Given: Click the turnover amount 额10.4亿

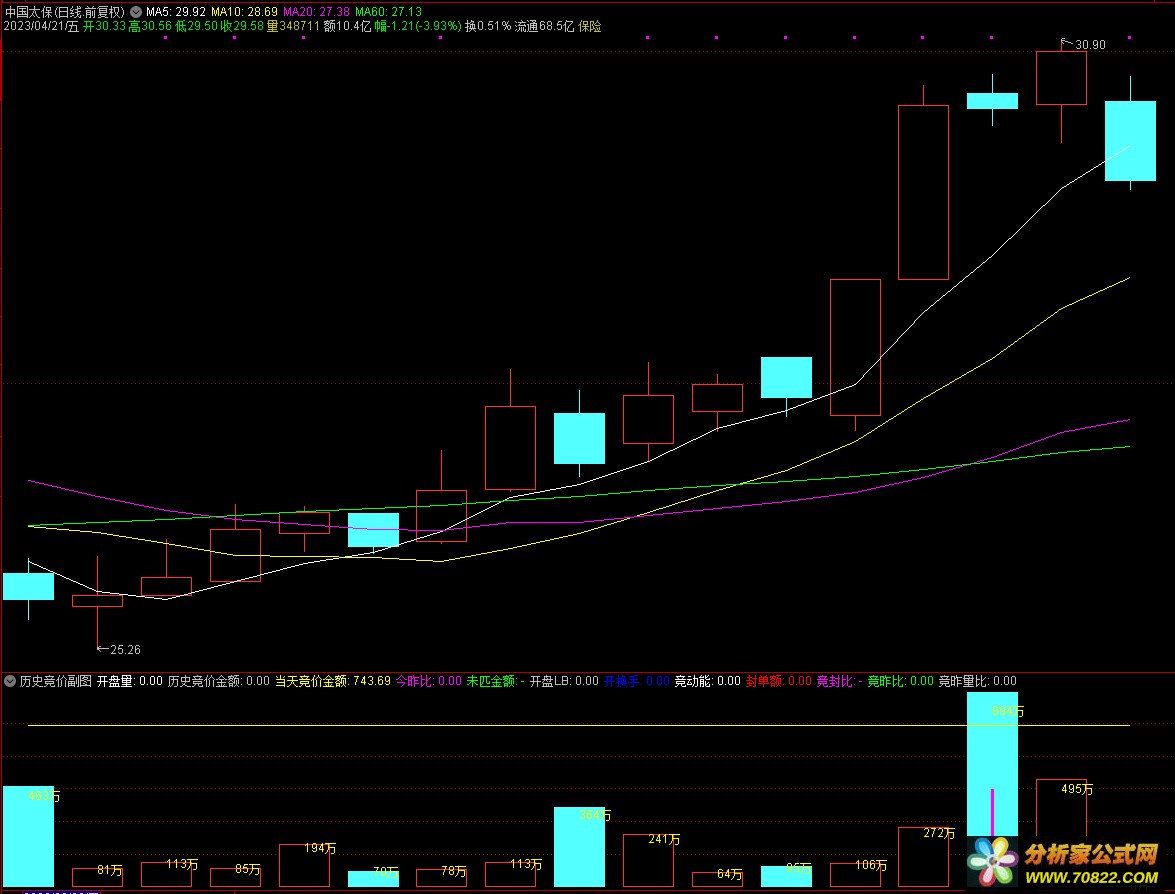Looking at the screenshot, I should coord(347,26).
